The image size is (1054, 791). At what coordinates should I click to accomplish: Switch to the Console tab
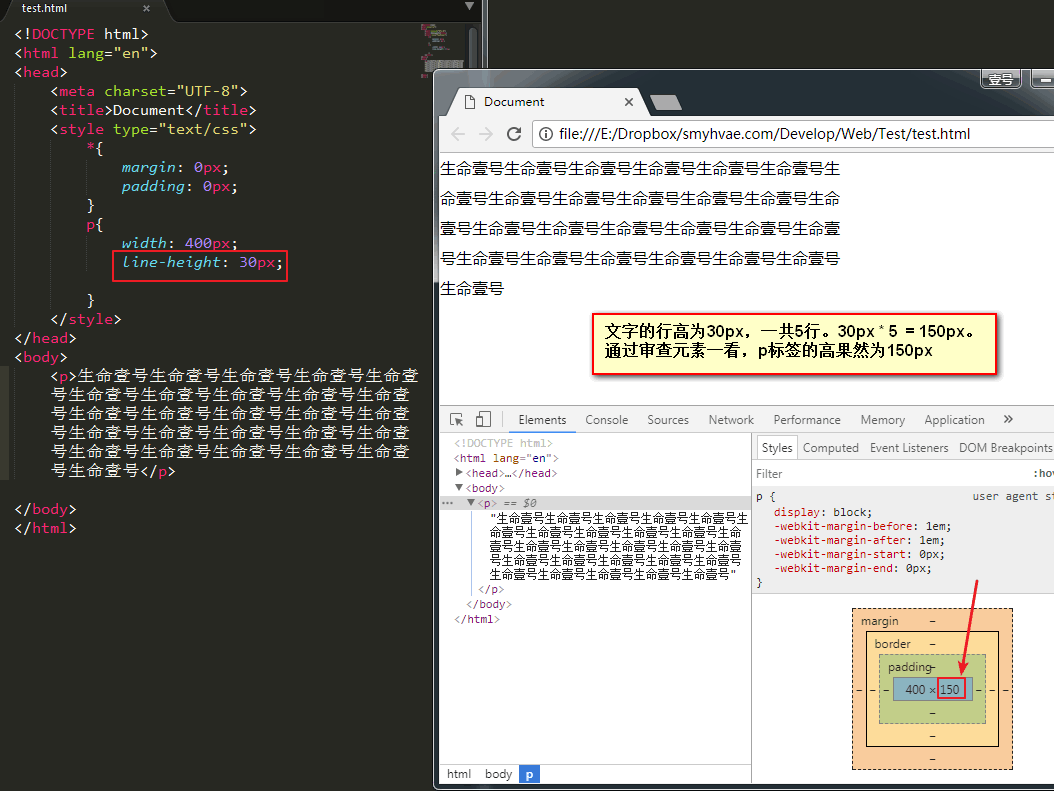607,419
